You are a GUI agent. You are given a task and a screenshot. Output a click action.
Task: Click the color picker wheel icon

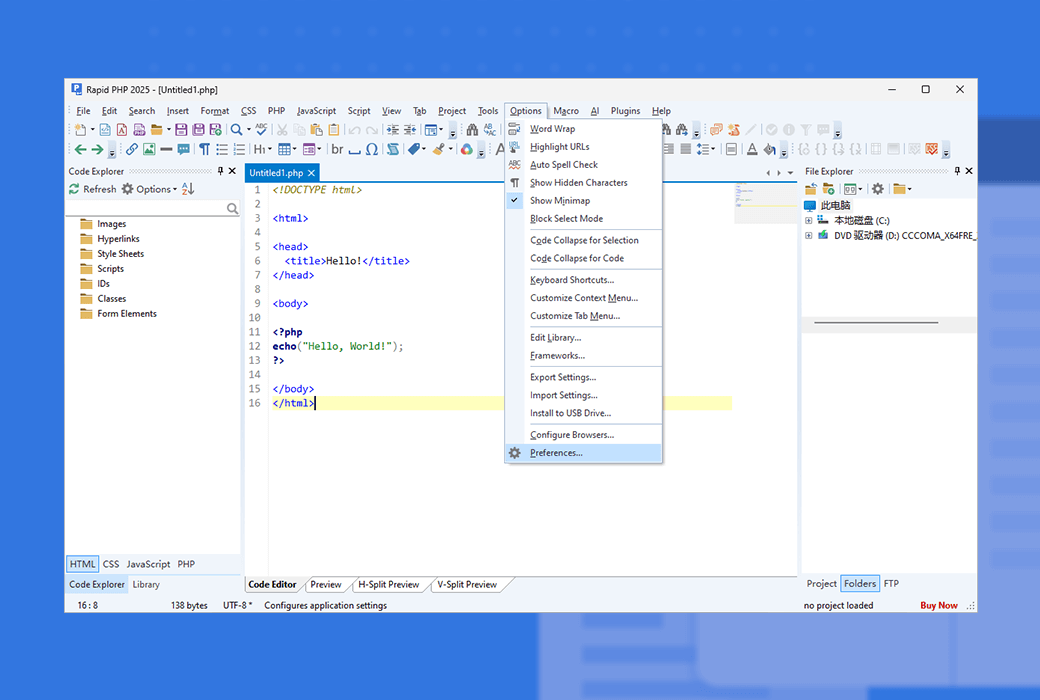[x=467, y=149]
